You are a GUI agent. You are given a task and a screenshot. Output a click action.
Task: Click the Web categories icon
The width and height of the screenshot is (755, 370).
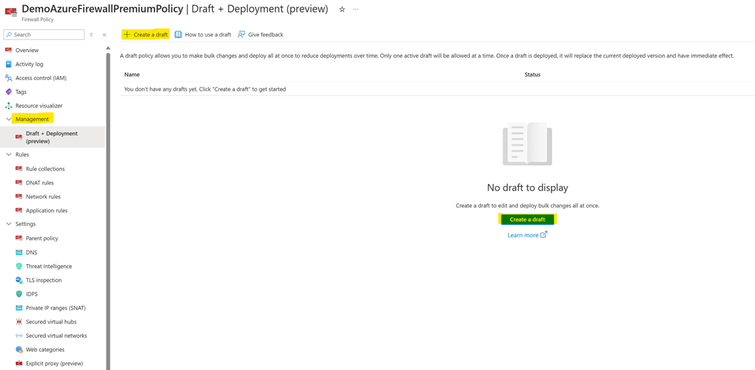coord(19,349)
